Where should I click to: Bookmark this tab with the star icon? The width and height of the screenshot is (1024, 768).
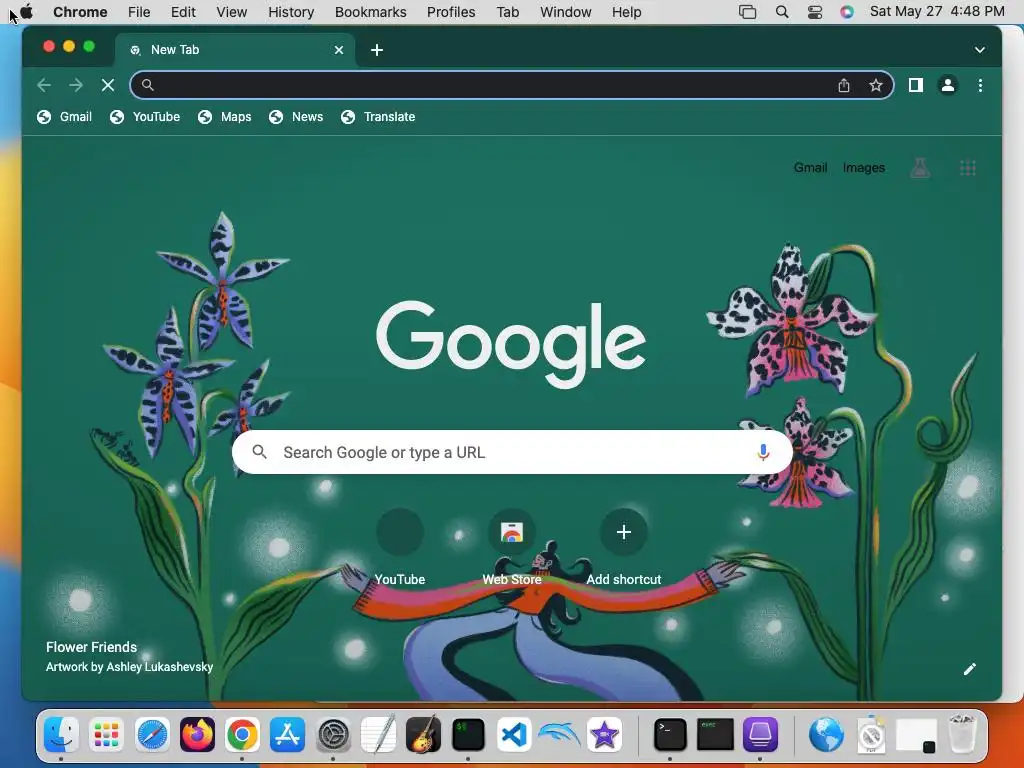(876, 85)
